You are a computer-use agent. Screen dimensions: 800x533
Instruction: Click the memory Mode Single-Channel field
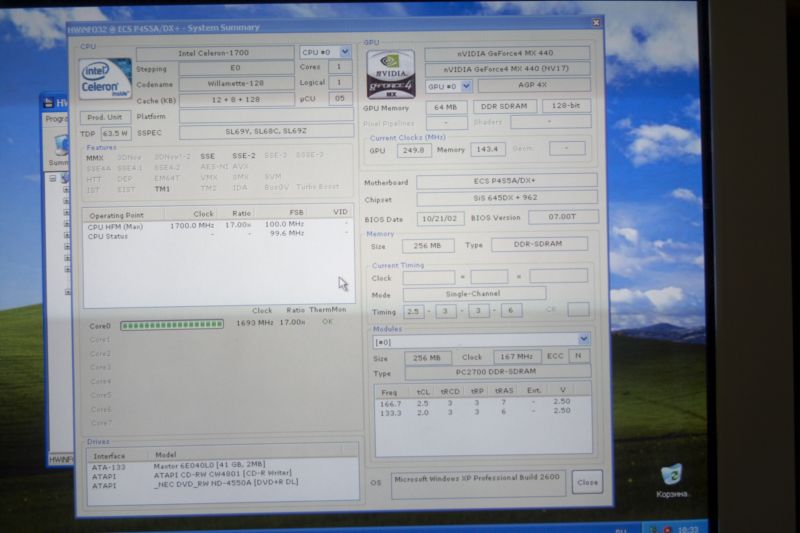coord(474,294)
